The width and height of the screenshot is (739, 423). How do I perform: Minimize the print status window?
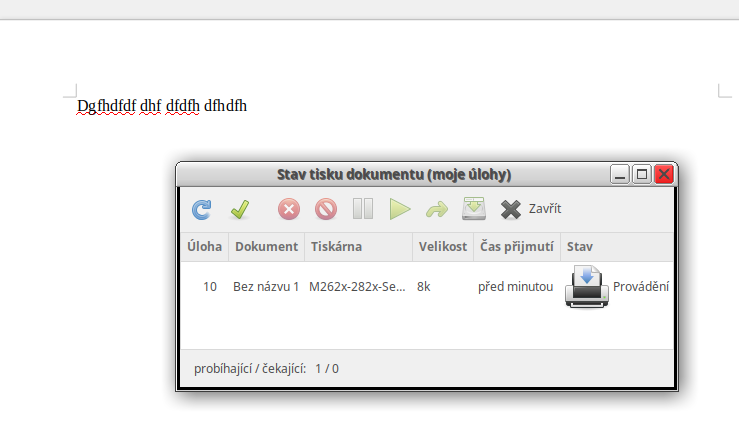[x=620, y=175]
